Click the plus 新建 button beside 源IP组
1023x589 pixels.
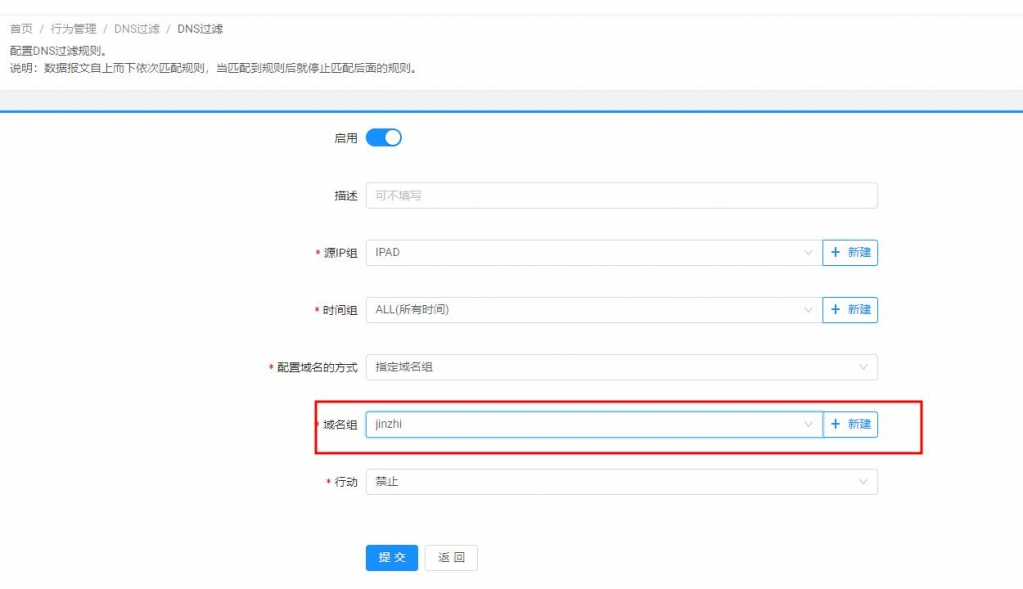[x=850, y=253]
